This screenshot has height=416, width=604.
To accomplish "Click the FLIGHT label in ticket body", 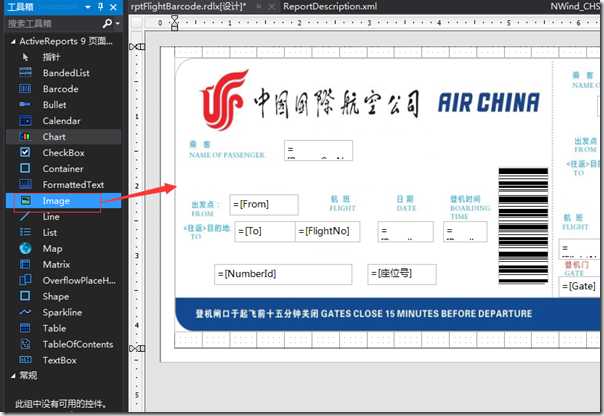I will pos(342,208).
